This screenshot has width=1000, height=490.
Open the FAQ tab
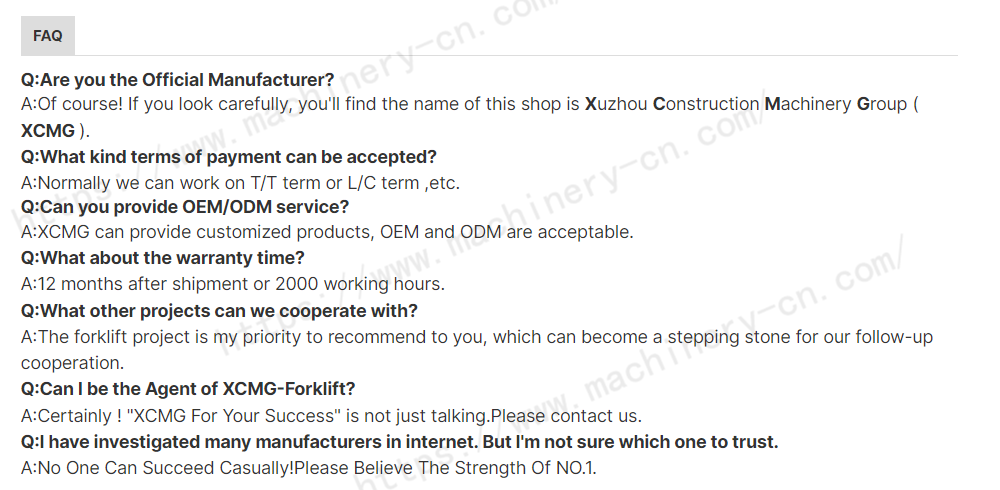48,36
